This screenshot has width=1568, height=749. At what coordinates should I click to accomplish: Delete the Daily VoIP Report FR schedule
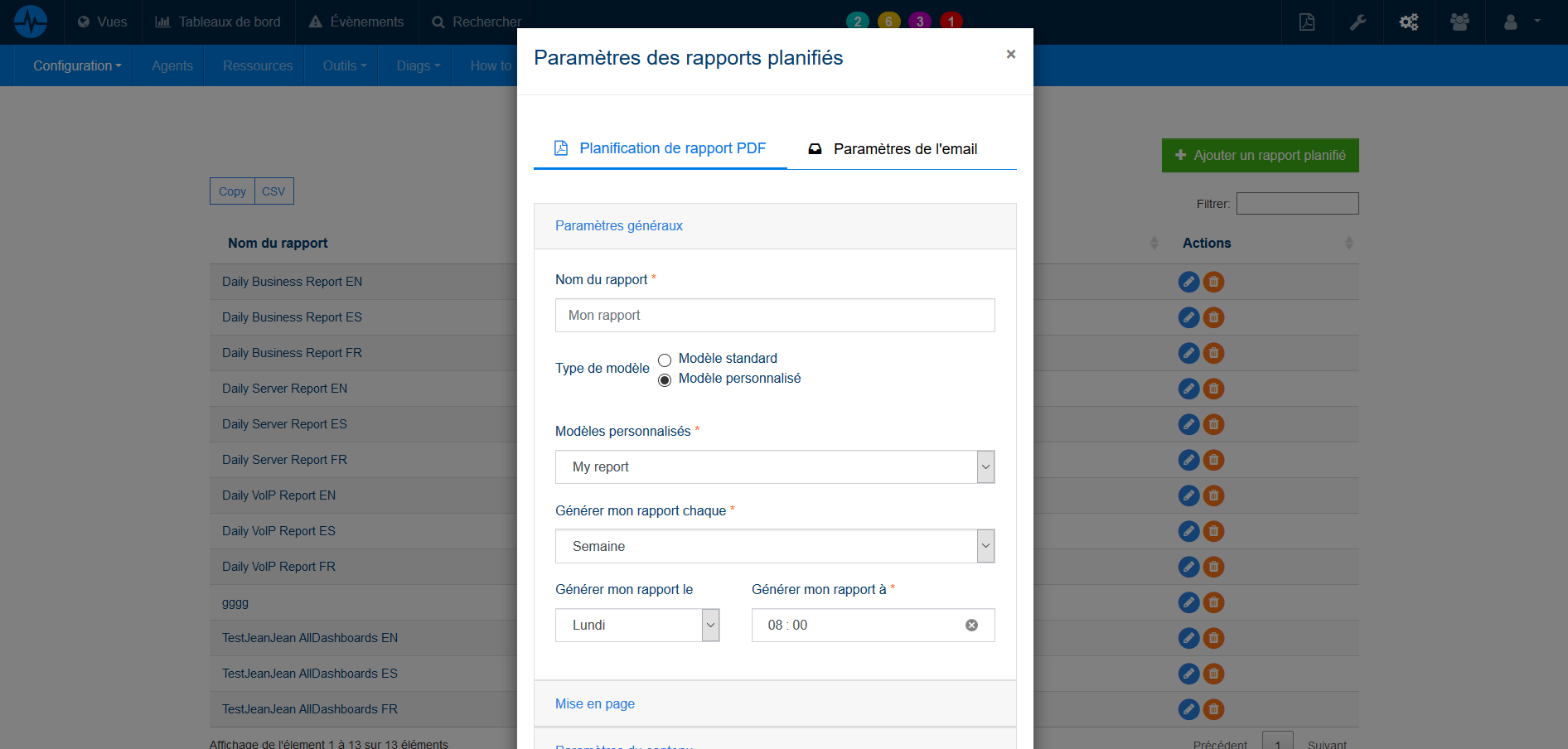pos(1213,567)
